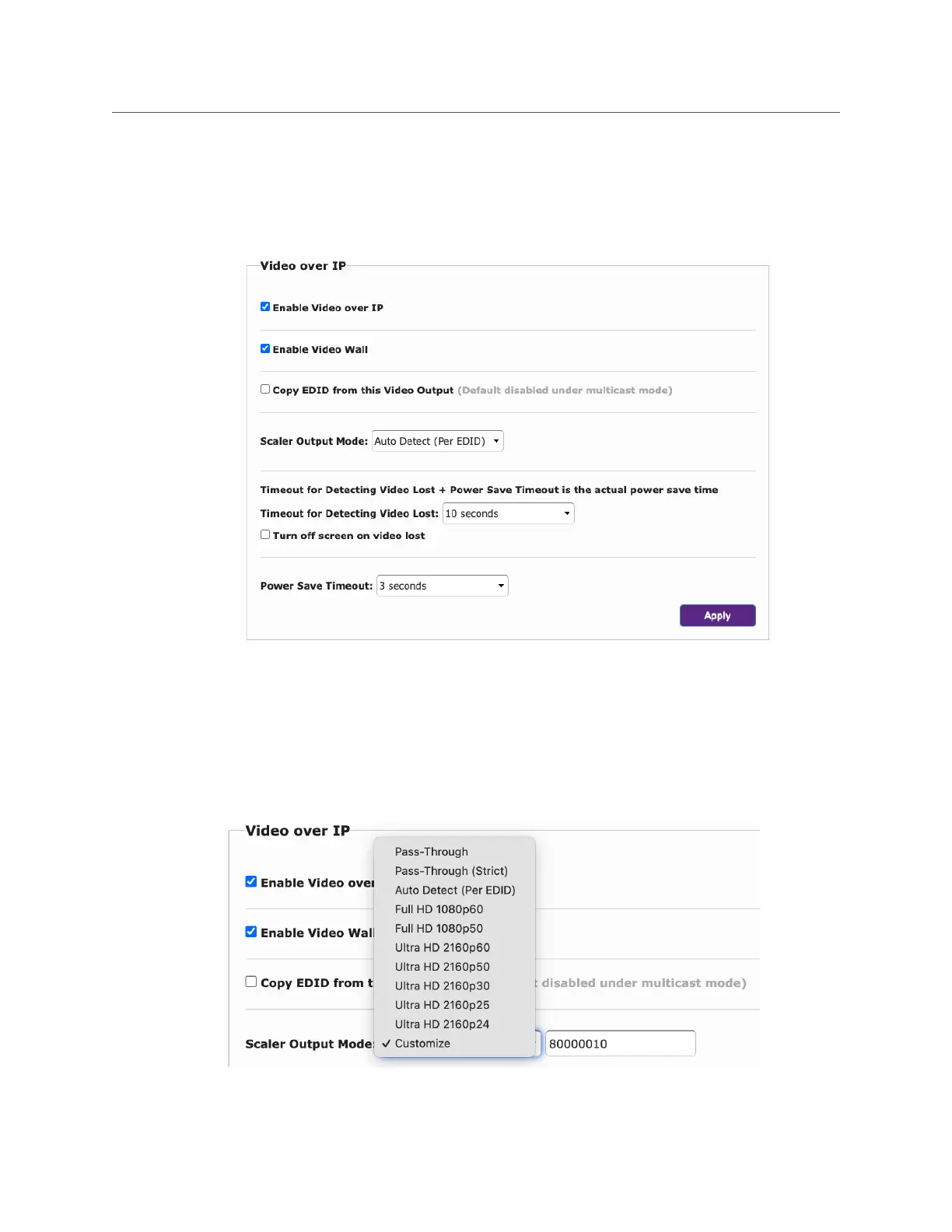This screenshot has height=1232, width=952.
Task: Select Auto Detect (Per EDID) in open menu
Action: tap(455, 890)
